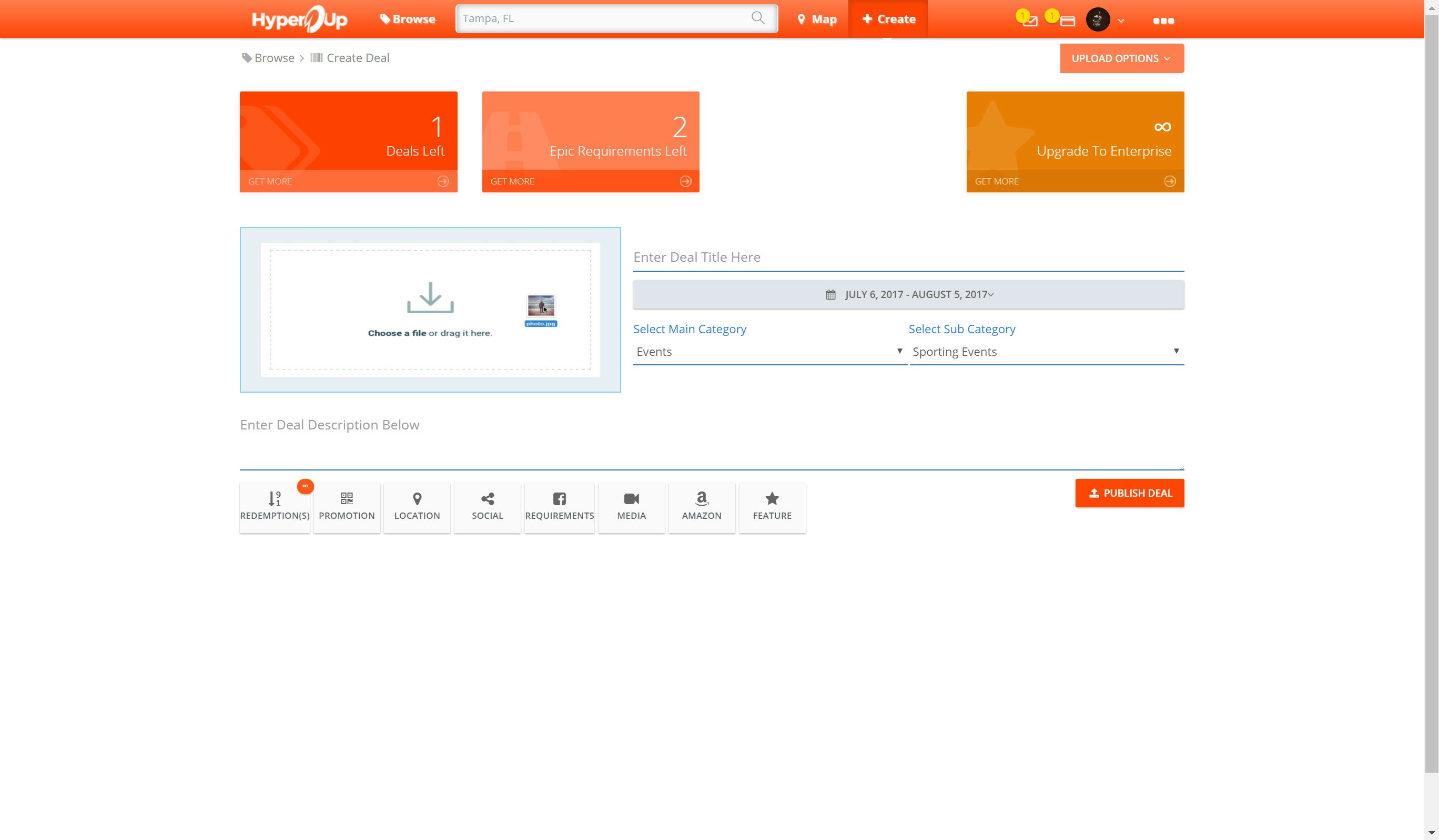1439x840 pixels.
Task: Open the Location pin option
Action: (417, 507)
